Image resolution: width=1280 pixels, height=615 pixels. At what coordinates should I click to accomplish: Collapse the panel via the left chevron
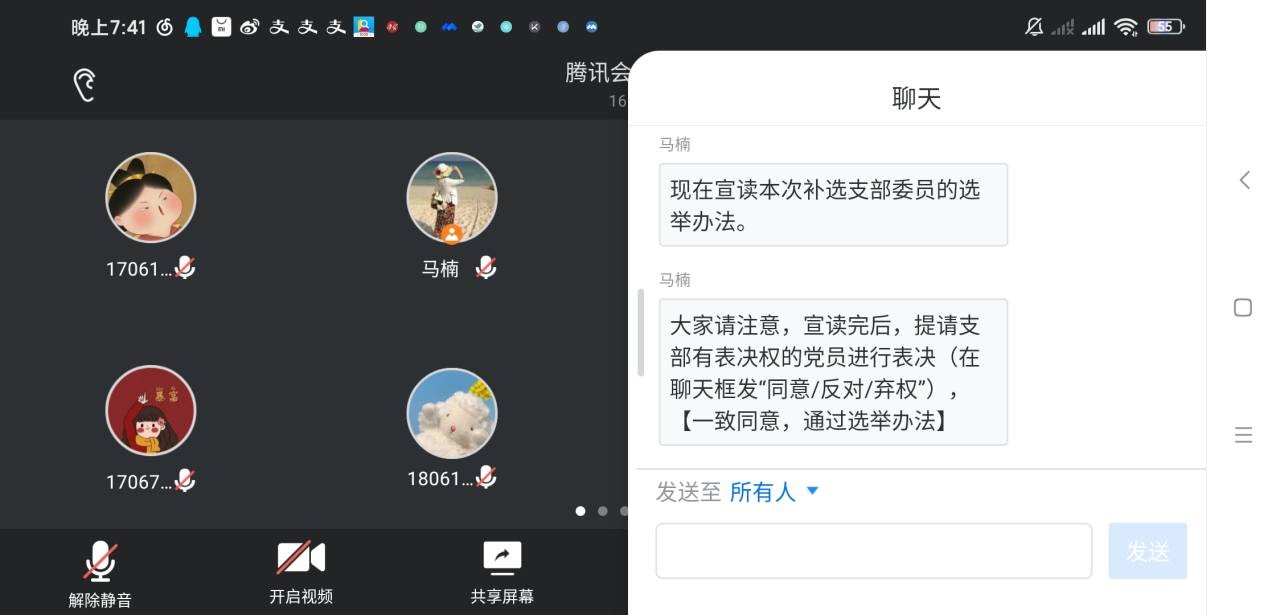(x=1243, y=180)
